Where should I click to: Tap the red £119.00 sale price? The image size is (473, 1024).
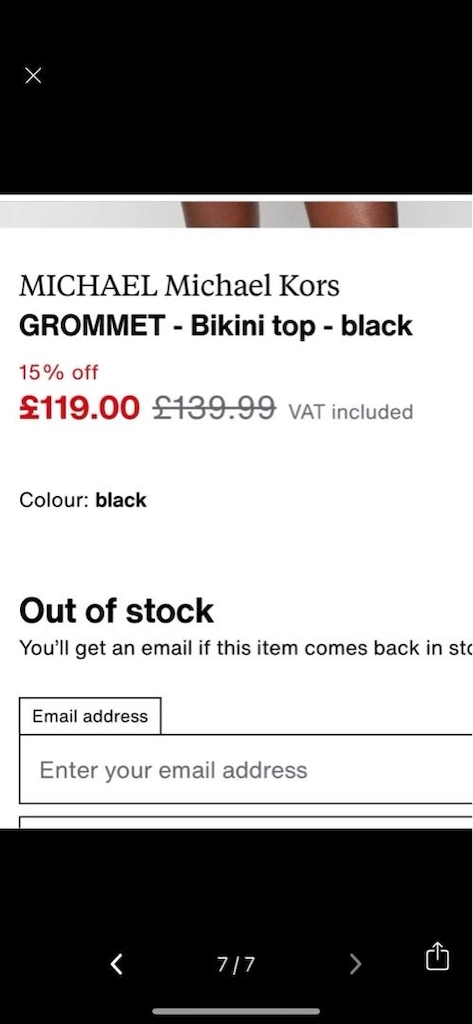click(80, 408)
